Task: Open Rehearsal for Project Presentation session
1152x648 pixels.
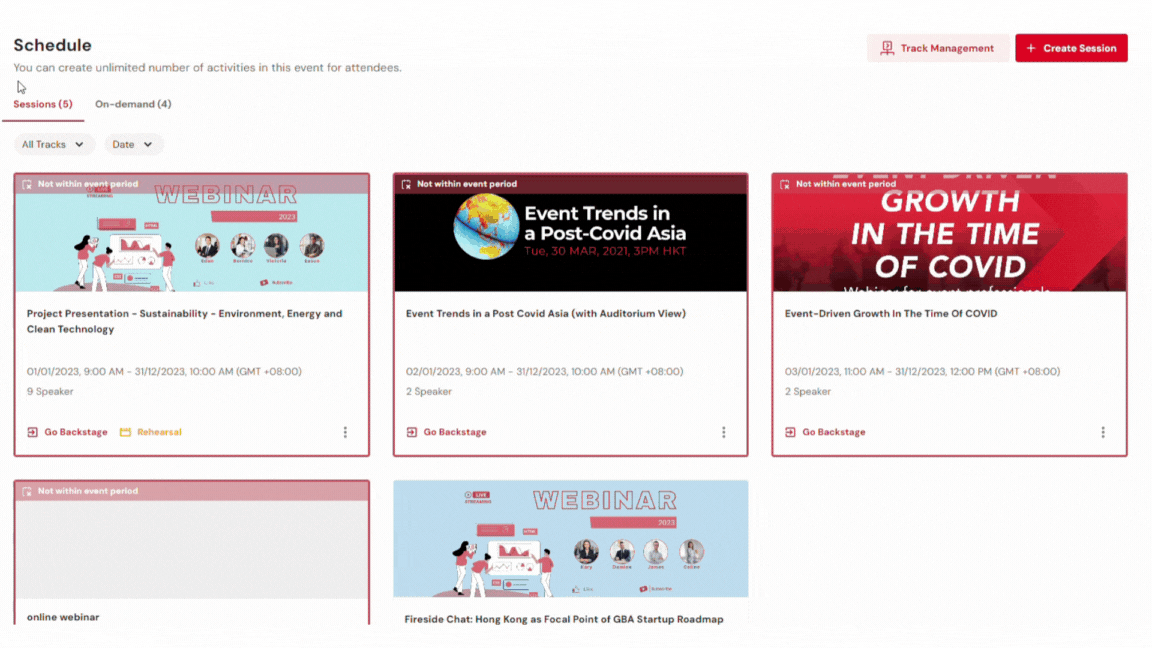Action: pyautogui.click(x=151, y=432)
